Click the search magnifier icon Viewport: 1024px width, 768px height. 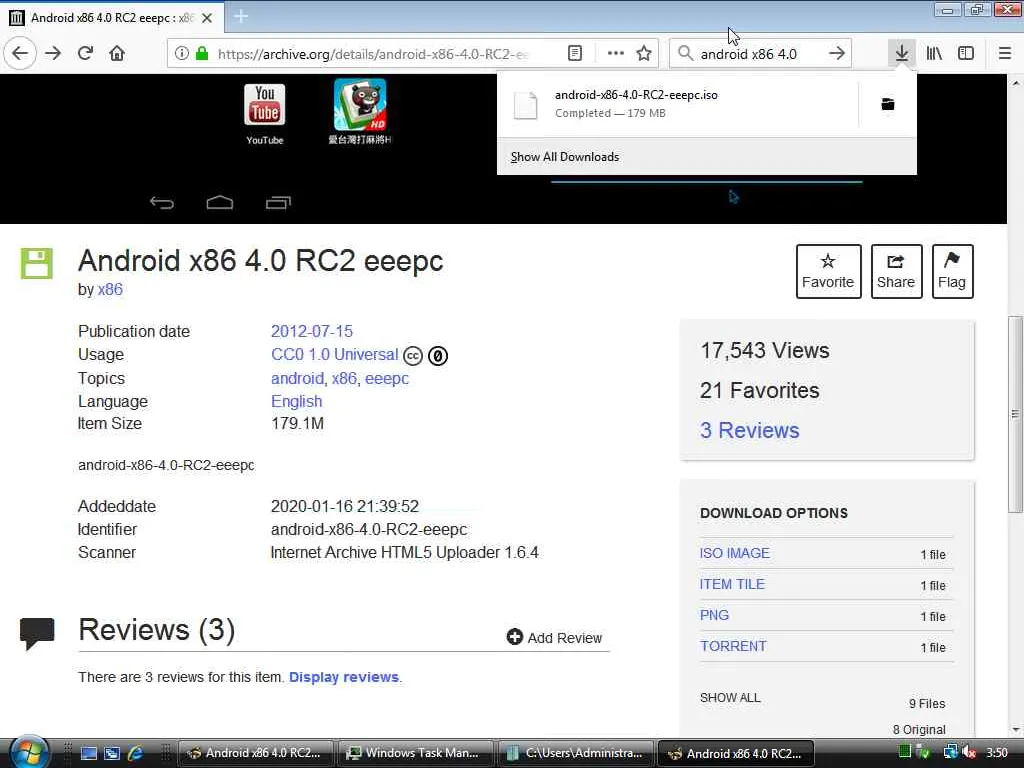click(x=685, y=54)
